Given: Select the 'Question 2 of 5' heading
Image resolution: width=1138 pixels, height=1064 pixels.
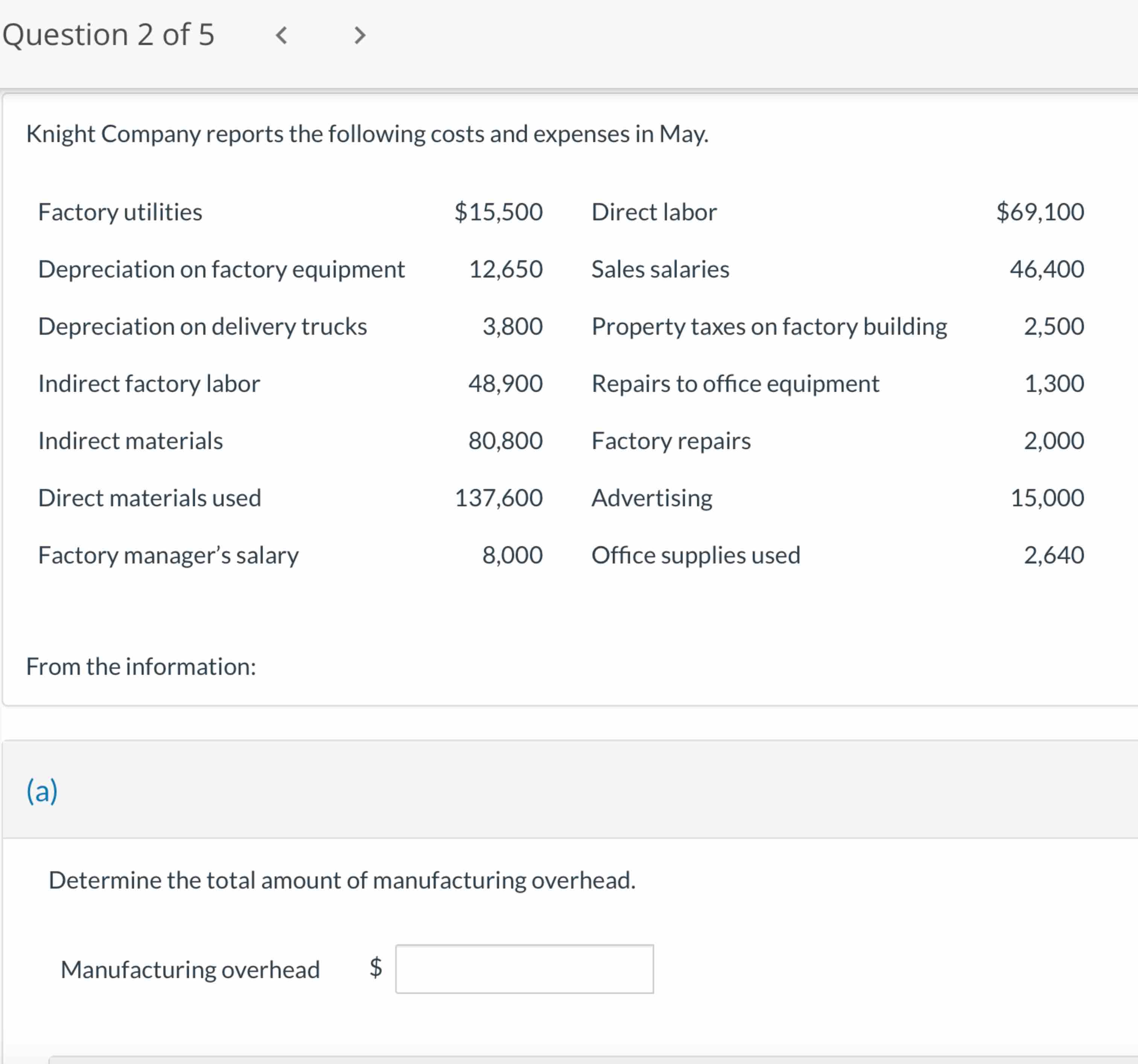Looking at the screenshot, I should tap(108, 35).
